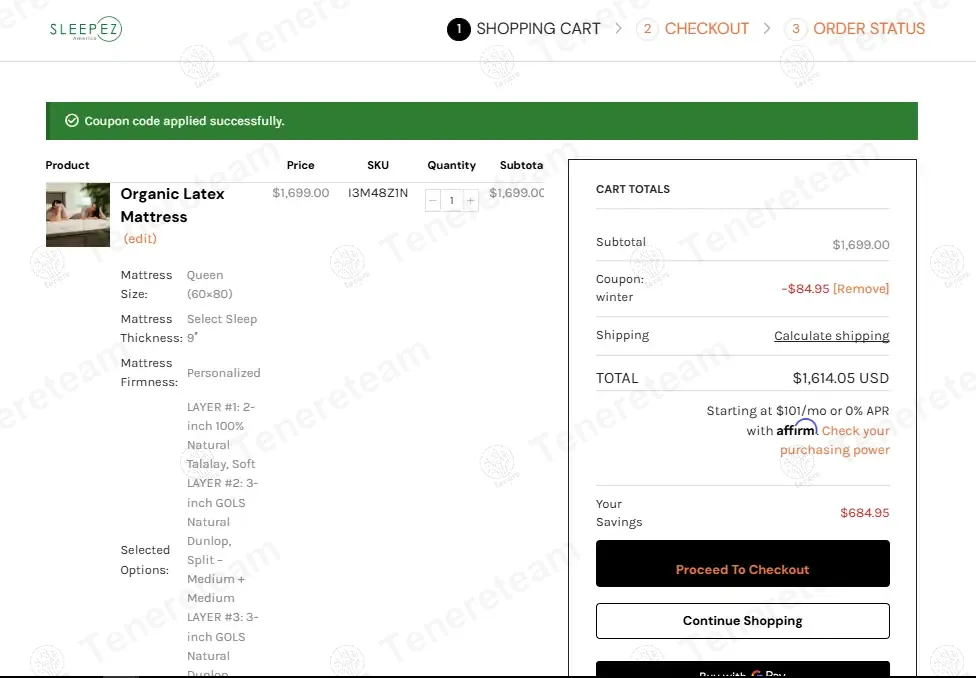The width and height of the screenshot is (976, 678).
Task: Click the arrow before ORDER STATUS step
Action: click(x=767, y=29)
